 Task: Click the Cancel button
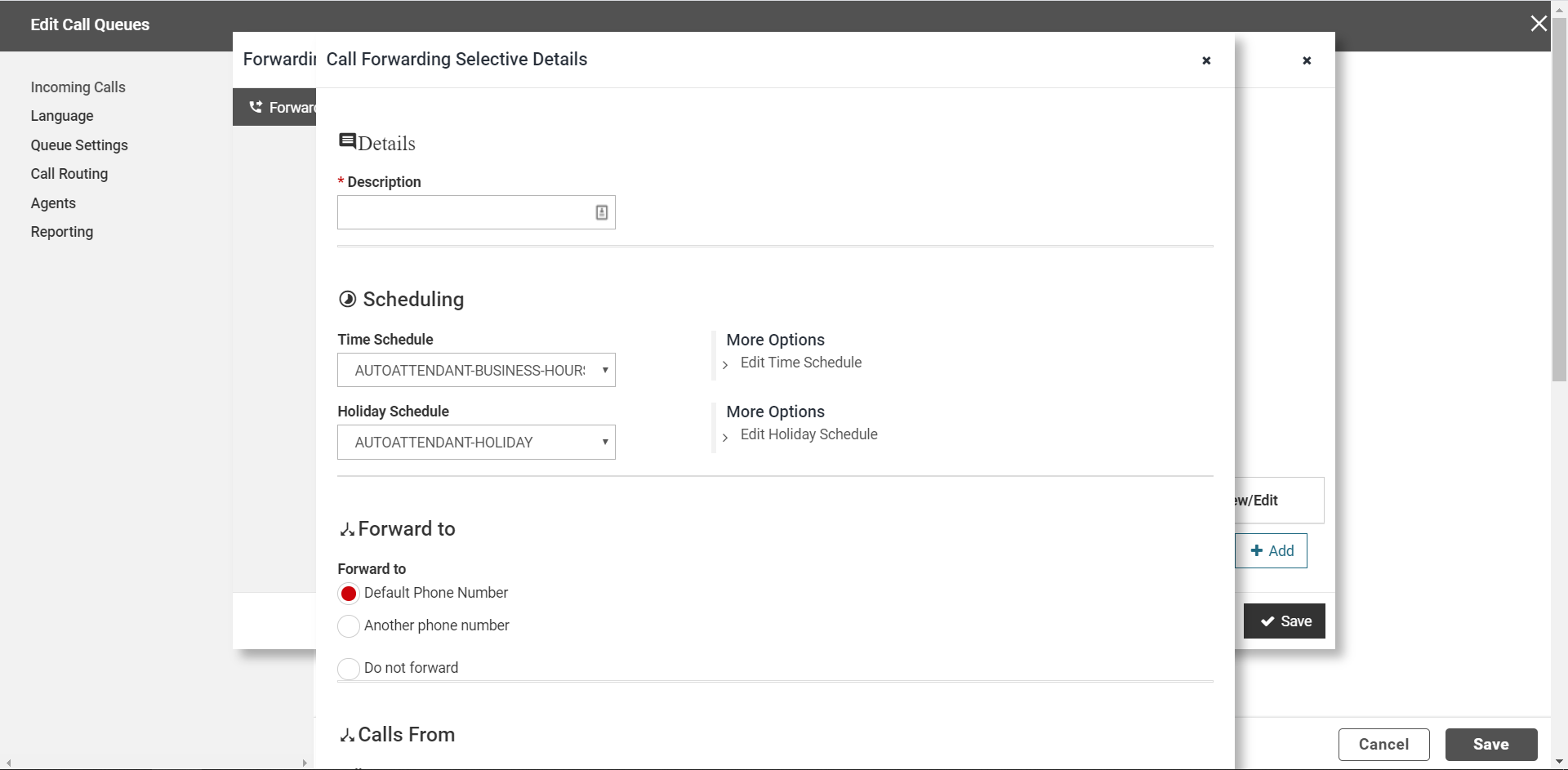pyautogui.click(x=1383, y=744)
